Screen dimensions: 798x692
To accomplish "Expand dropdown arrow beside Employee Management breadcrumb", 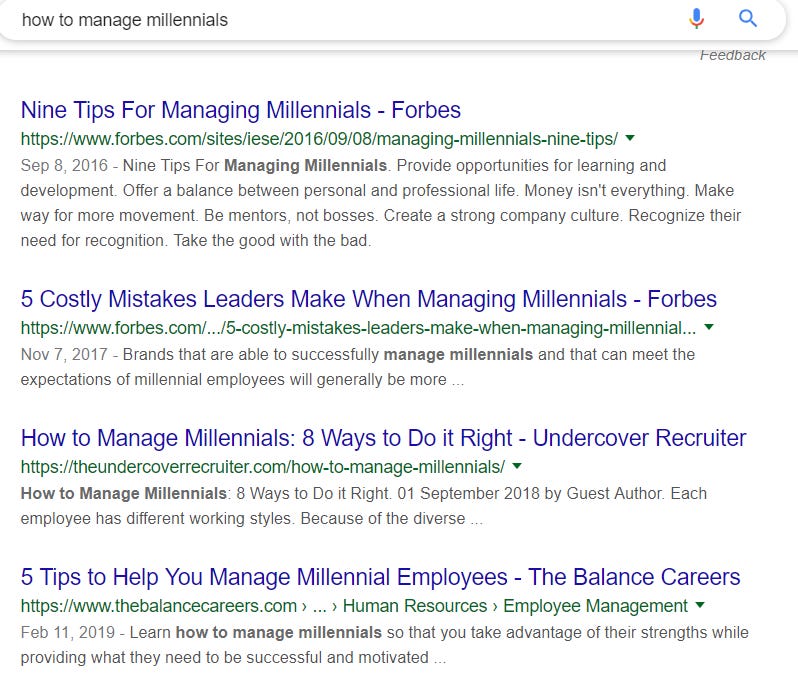I will [x=700, y=605].
